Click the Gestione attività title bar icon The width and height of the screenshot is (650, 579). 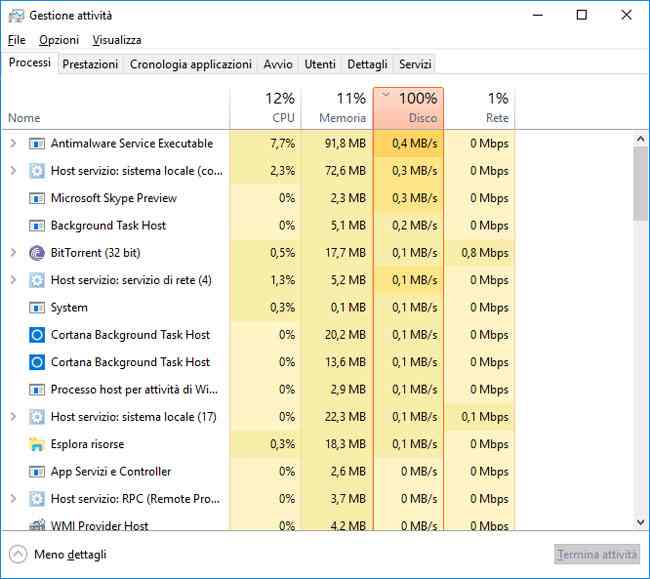pos(16,16)
